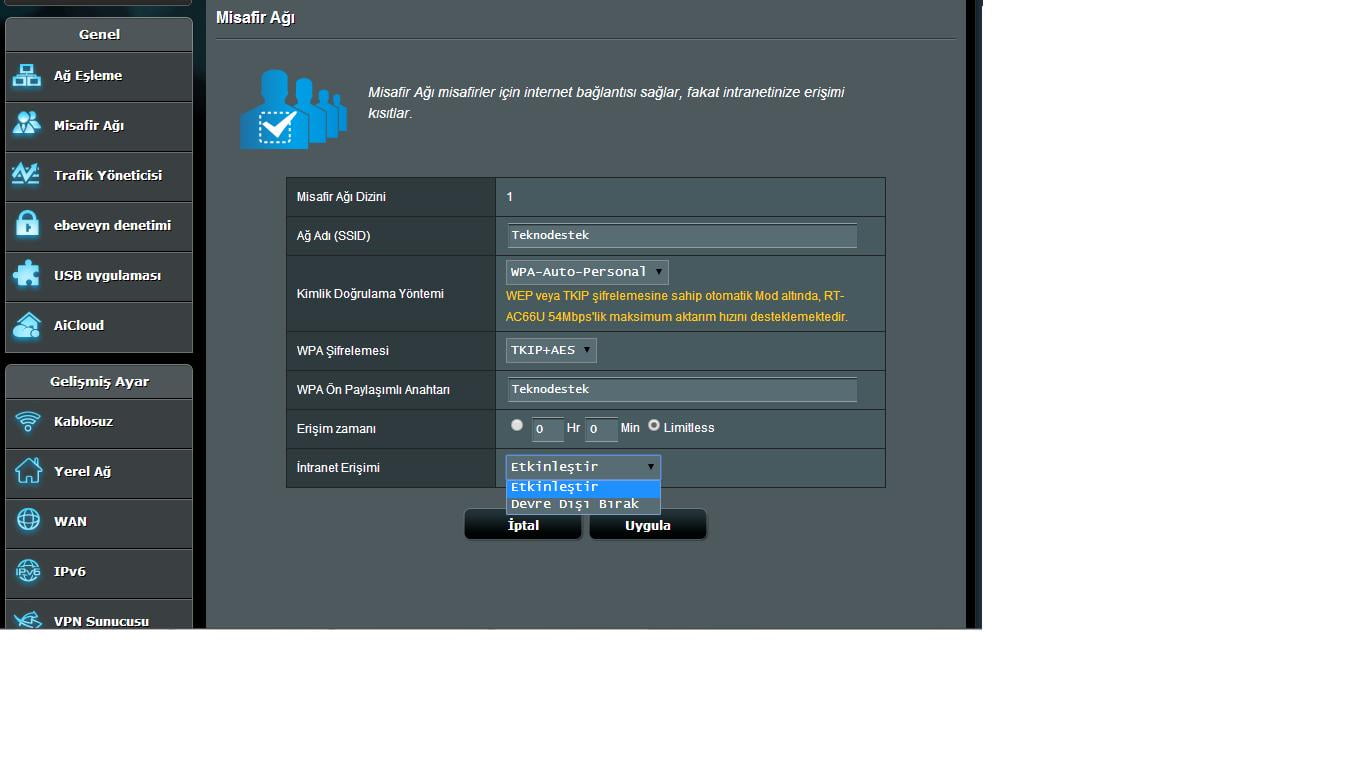Choose Devre Dışı Bırak in the dropdown list
This screenshot has height=774, width=1366.
point(575,504)
